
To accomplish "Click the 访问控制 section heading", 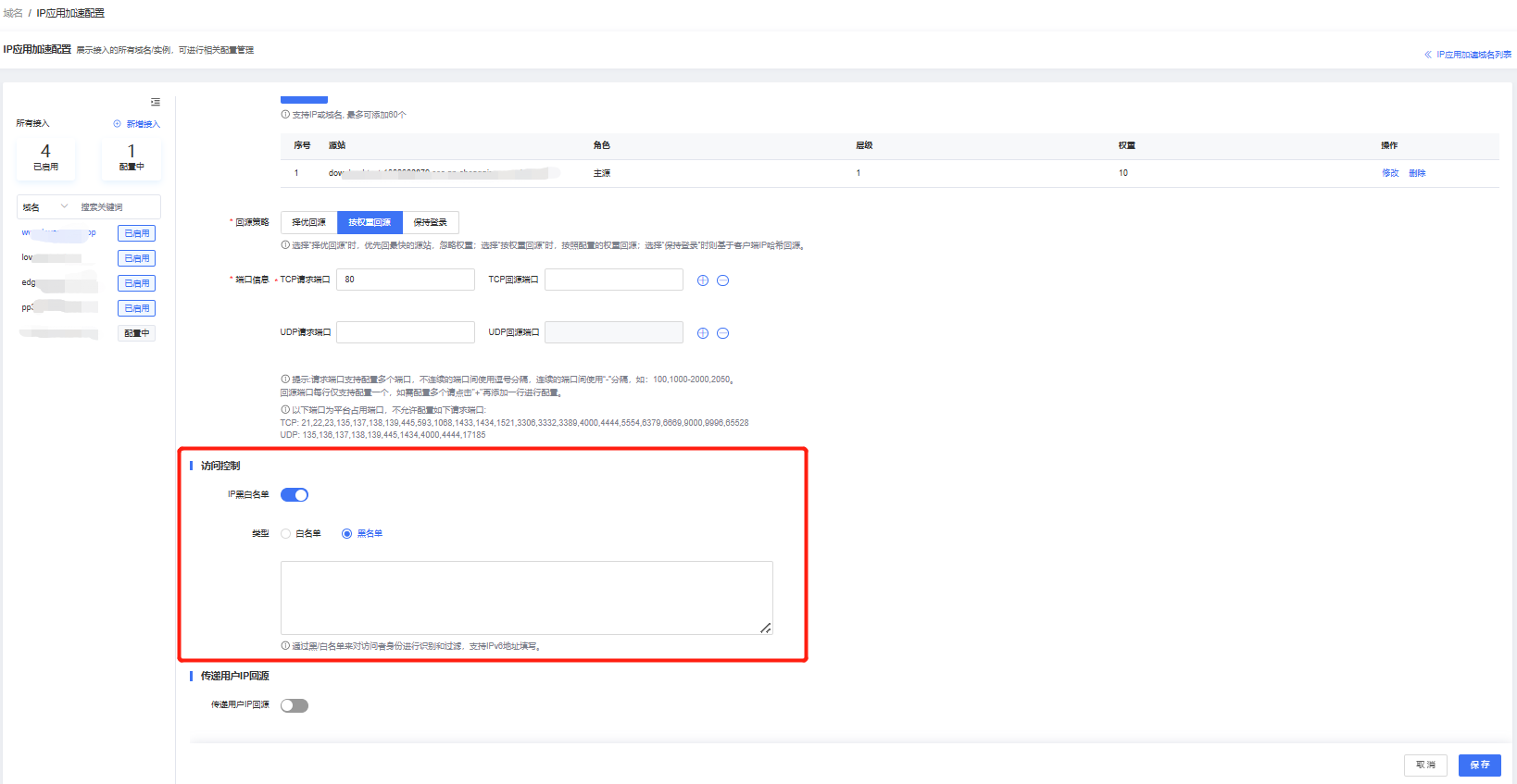I will point(220,466).
